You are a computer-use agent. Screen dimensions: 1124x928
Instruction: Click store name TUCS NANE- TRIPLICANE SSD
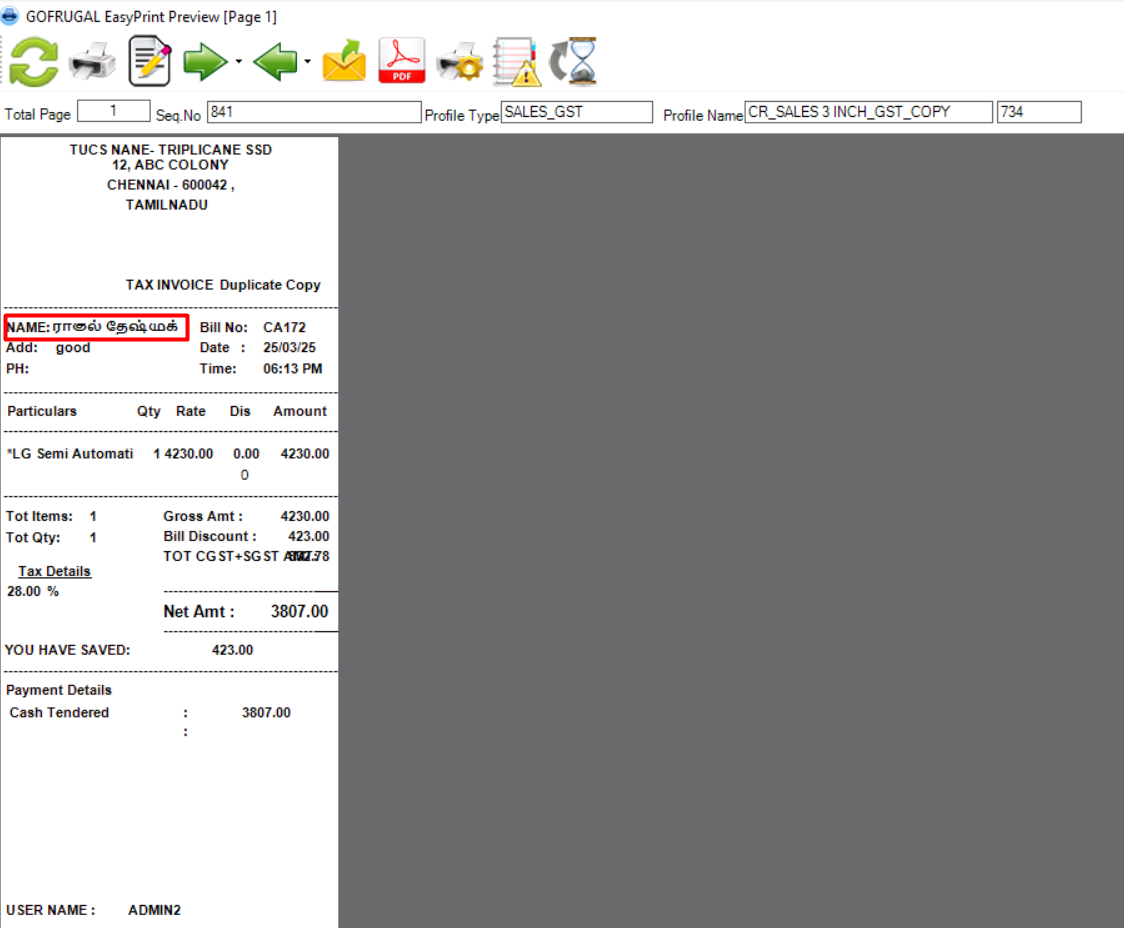pyautogui.click(x=171, y=150)
